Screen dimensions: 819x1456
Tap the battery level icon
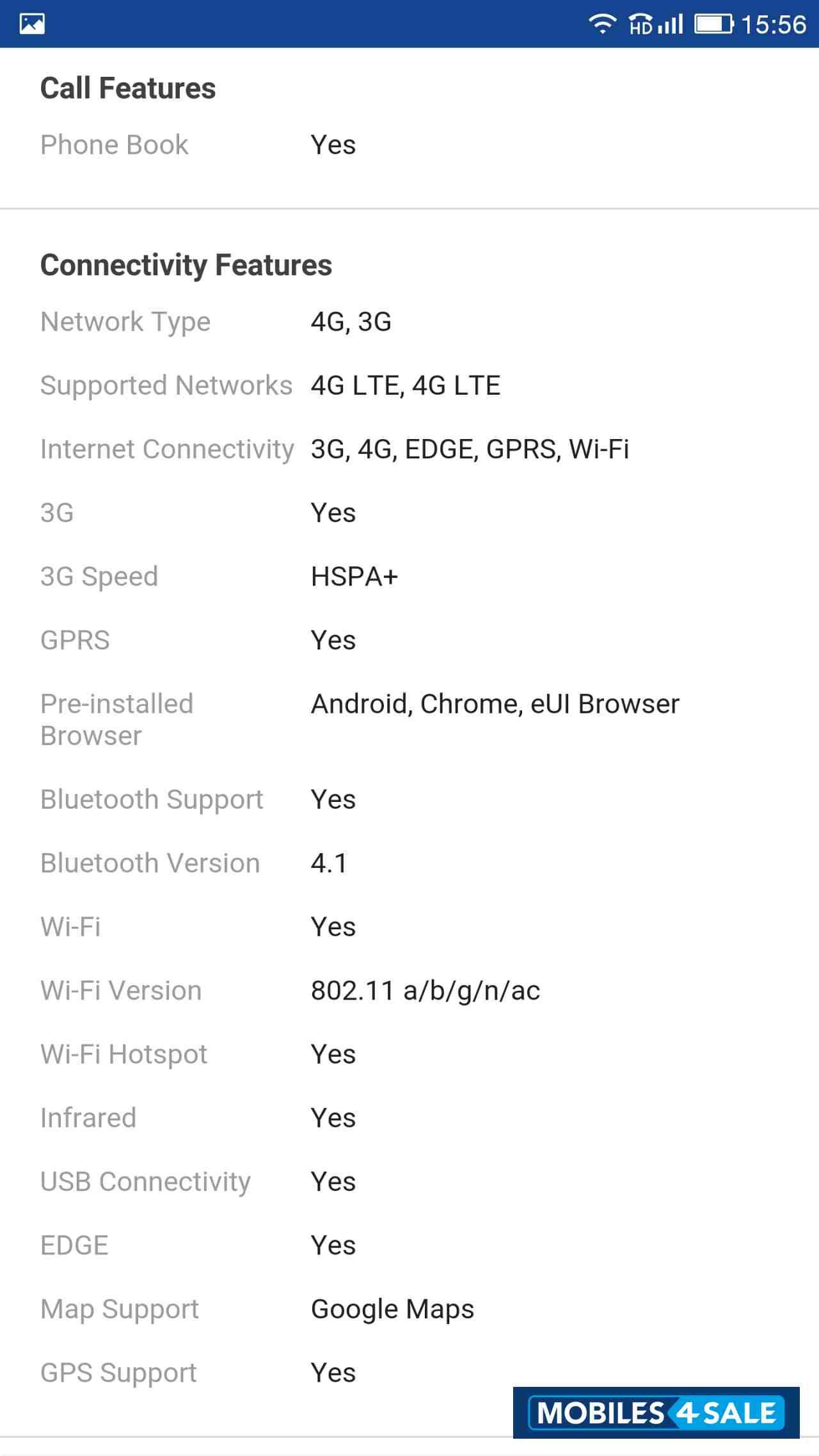point(713,24)
